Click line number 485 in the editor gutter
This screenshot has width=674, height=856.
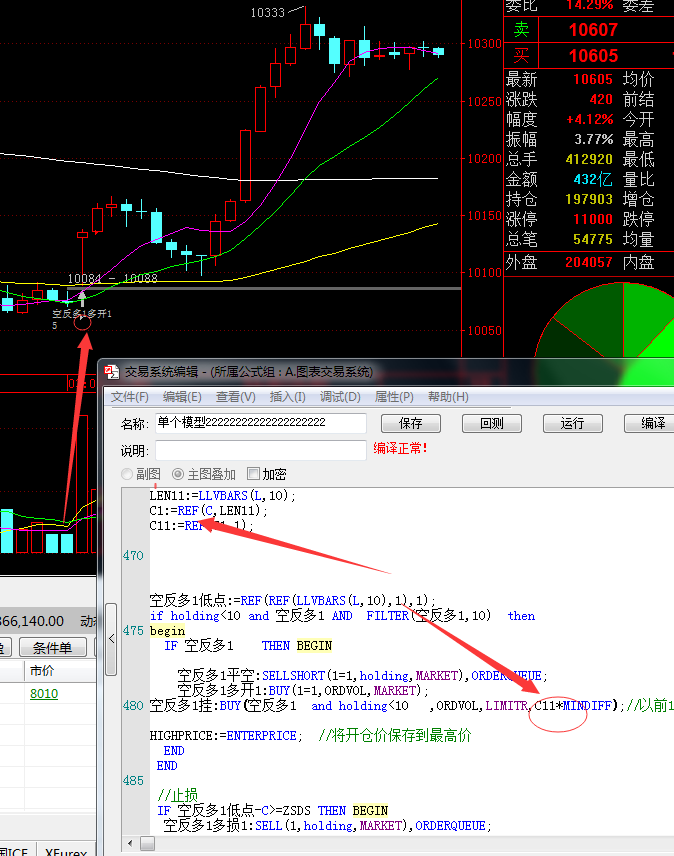pyautogui.click(x=133, y=781)
